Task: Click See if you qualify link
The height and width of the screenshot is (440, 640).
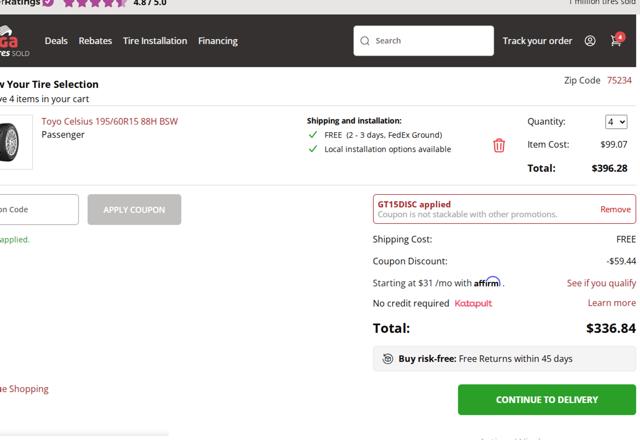Action: pyautogui.click(x=601, y=283)
